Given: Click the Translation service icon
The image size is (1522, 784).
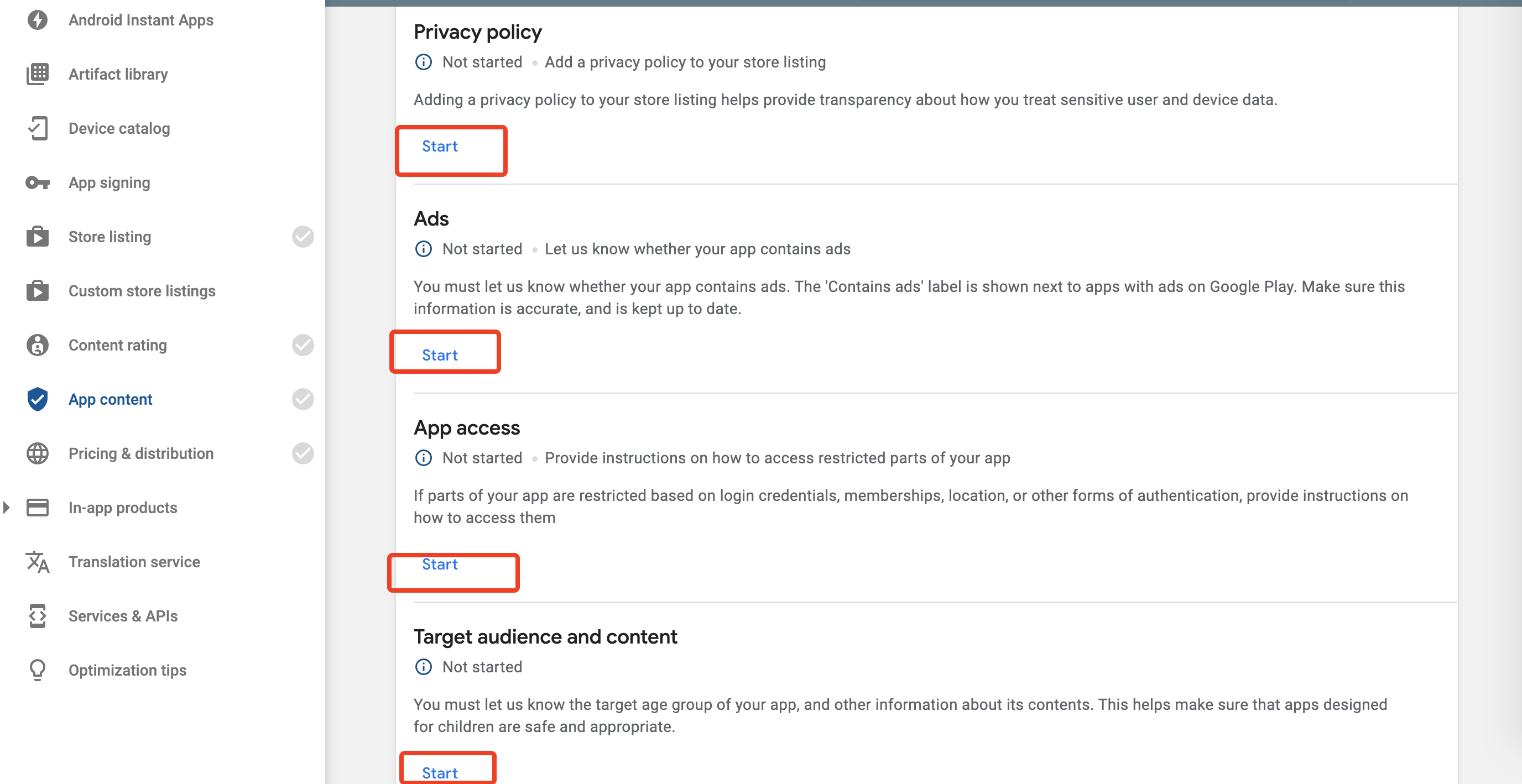Looking at the screenshot, I should [x=37, y=562].
